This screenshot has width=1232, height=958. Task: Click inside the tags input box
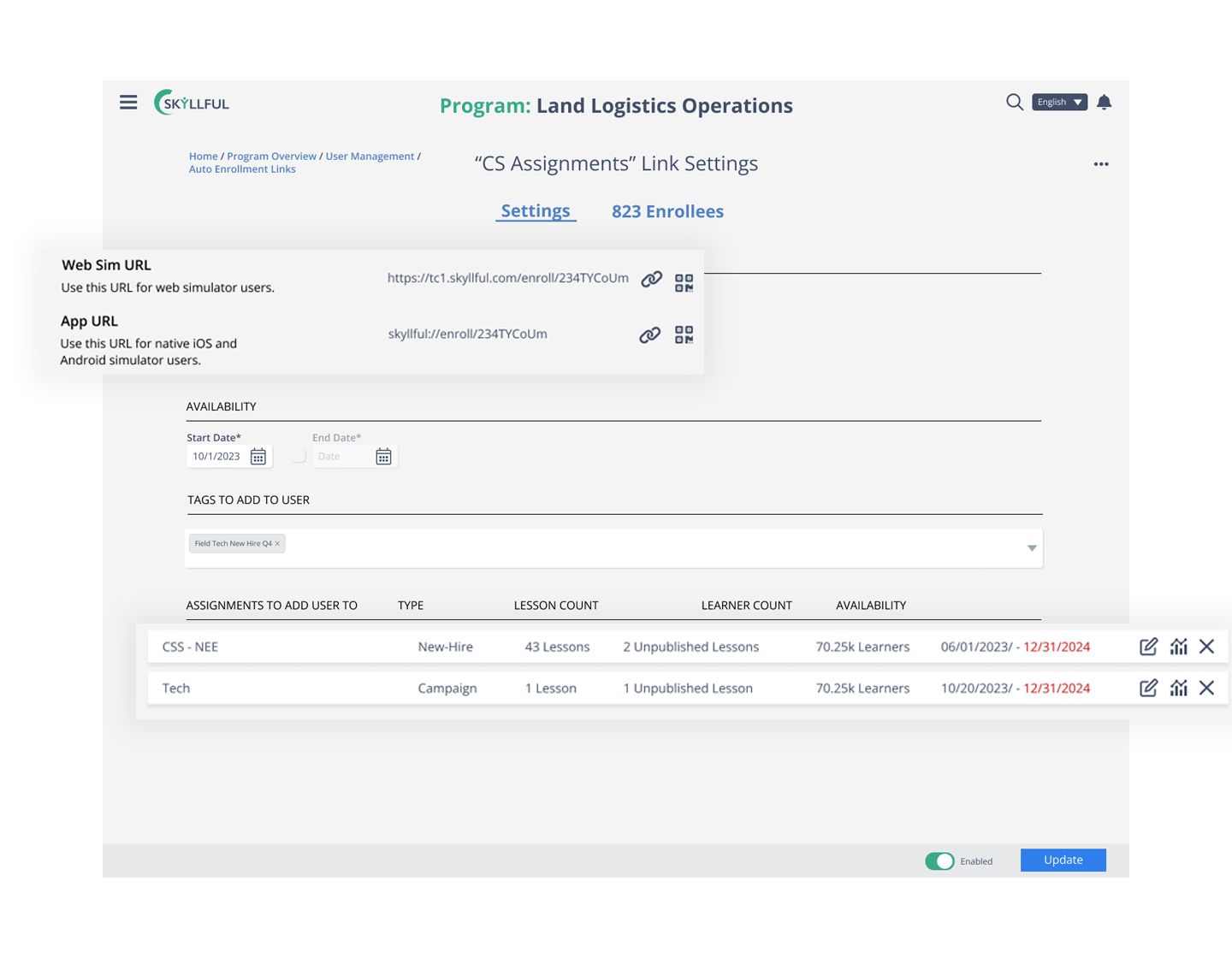[x=613, y=548]
